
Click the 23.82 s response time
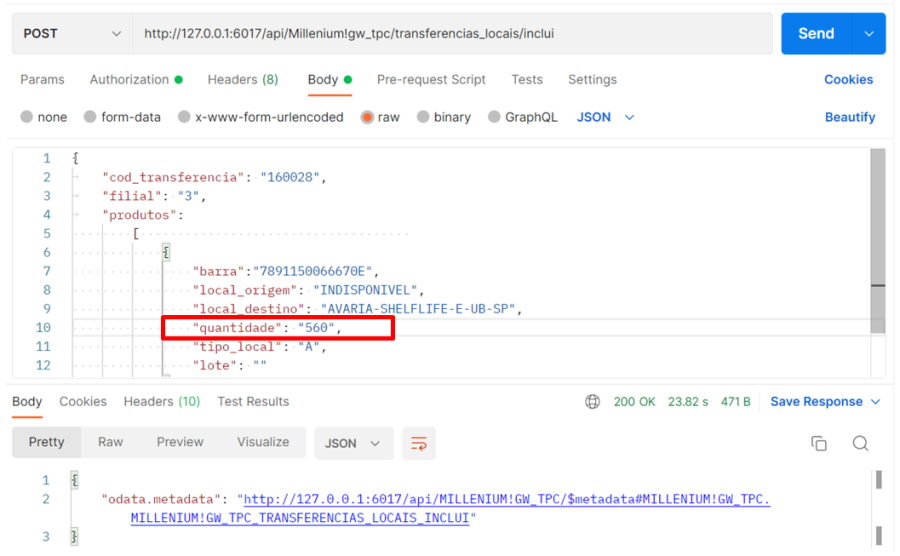point(688,402)
